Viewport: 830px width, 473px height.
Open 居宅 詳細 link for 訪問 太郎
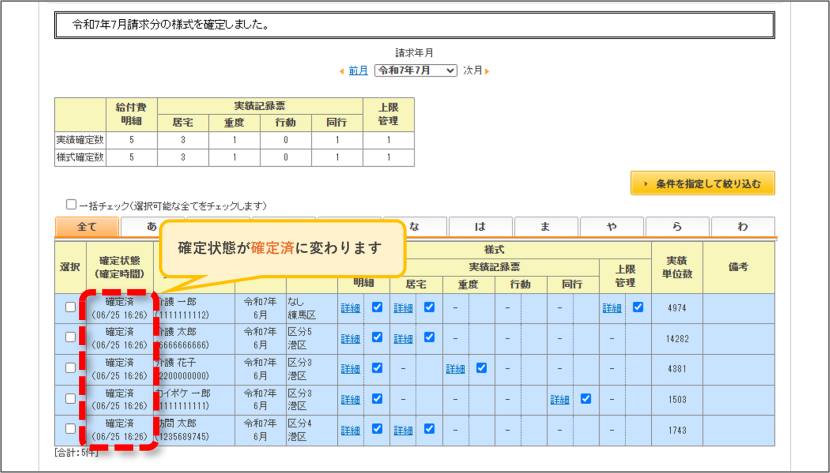tap(403, 430)
